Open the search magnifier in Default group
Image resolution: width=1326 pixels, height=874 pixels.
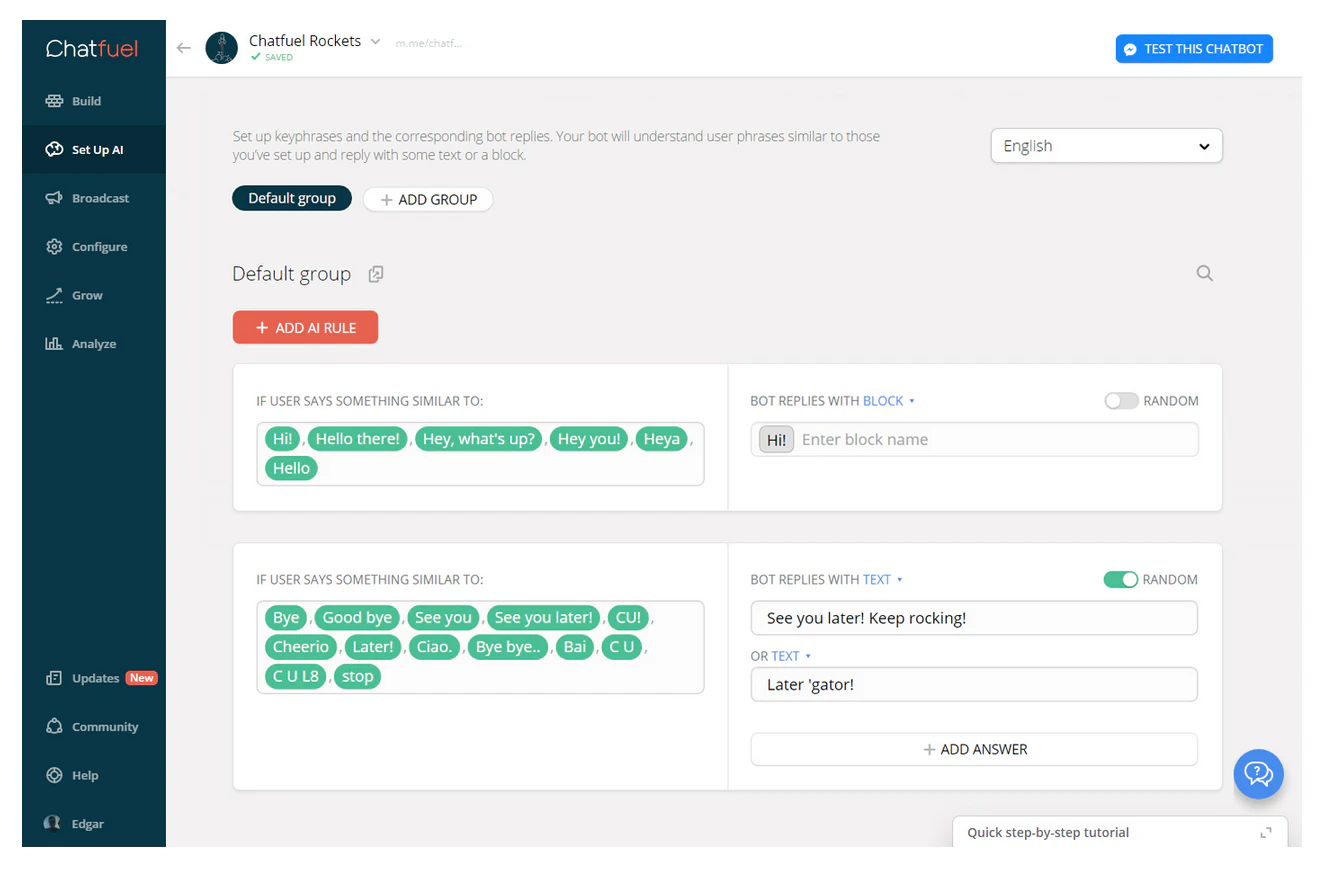click(x=1204, y=273)
